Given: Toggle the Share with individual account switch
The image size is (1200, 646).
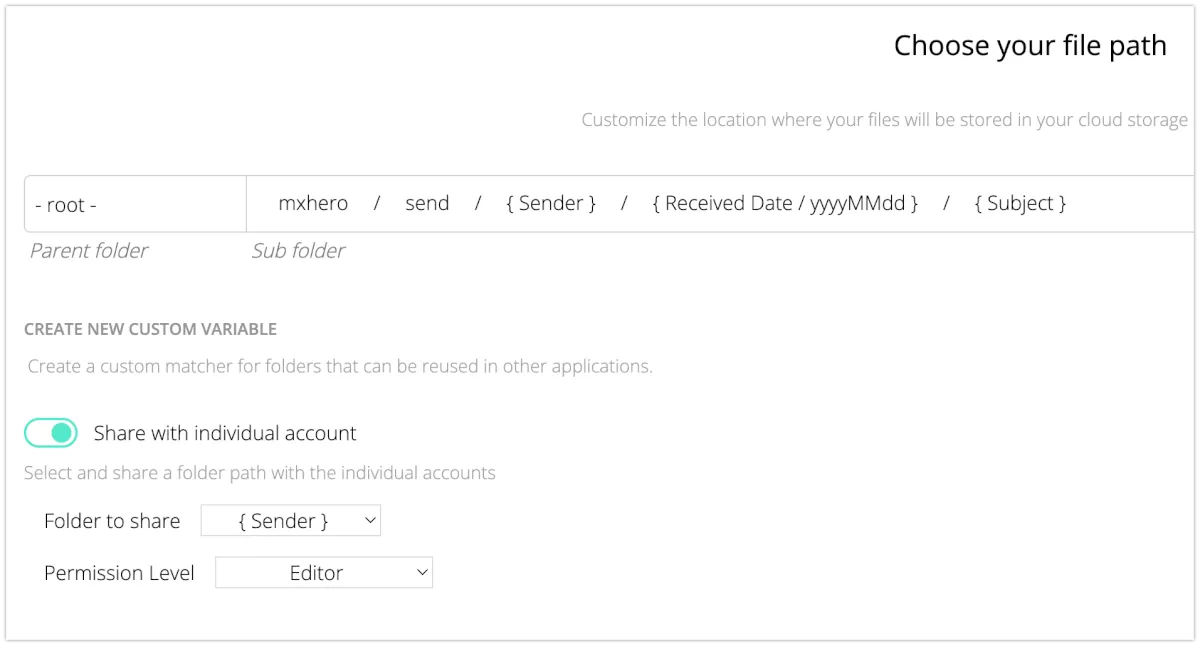Looking at the screenshot, I should coord(51,433).
